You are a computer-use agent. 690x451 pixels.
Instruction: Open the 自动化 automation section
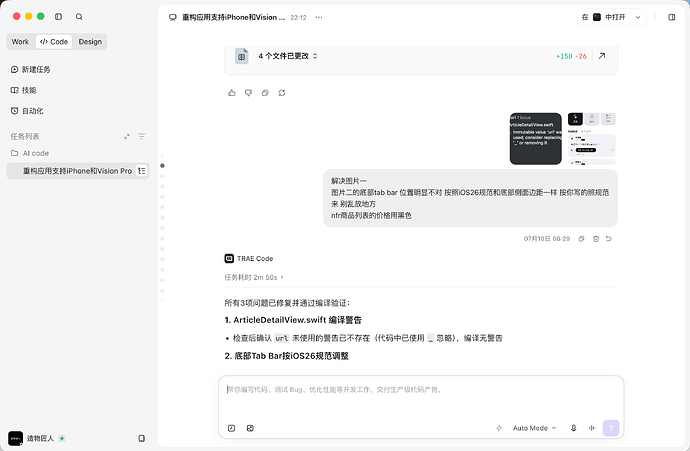tap(27, 111)
